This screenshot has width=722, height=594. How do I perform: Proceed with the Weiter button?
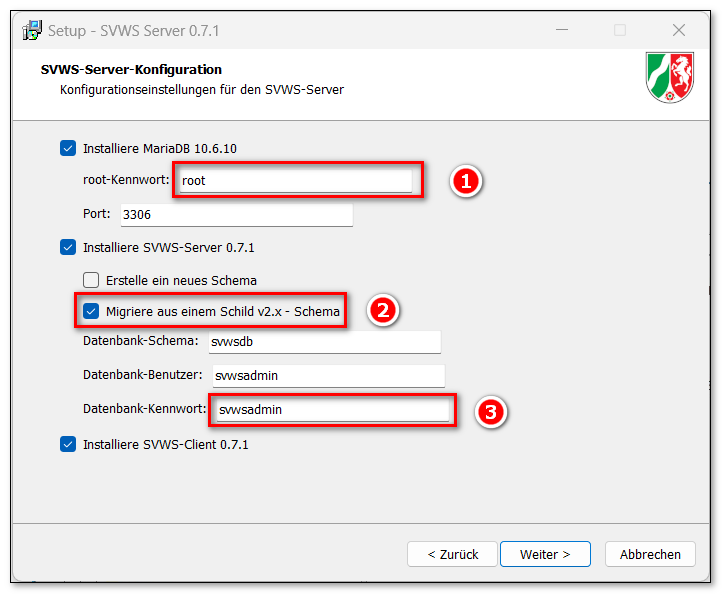pos(545,554)
